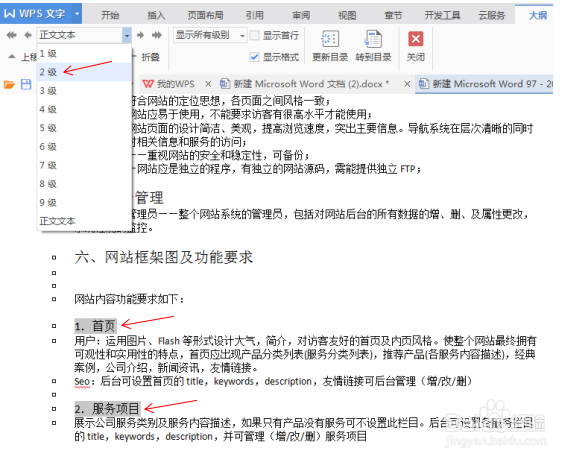Click text 网站内容功能要求如下：
This screenshot has height=462, width=581.
coord(129,299)
